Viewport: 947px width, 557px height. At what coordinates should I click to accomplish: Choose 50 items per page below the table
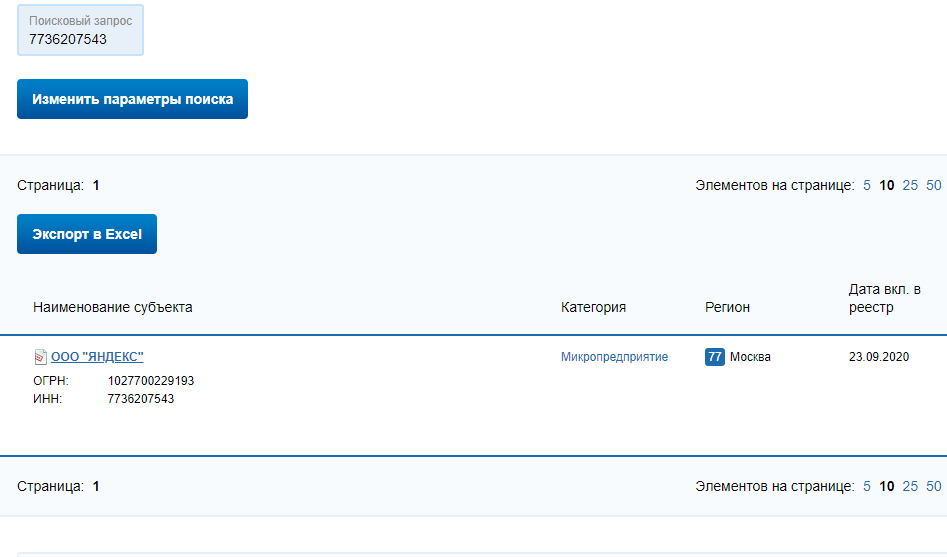point(934,486)
